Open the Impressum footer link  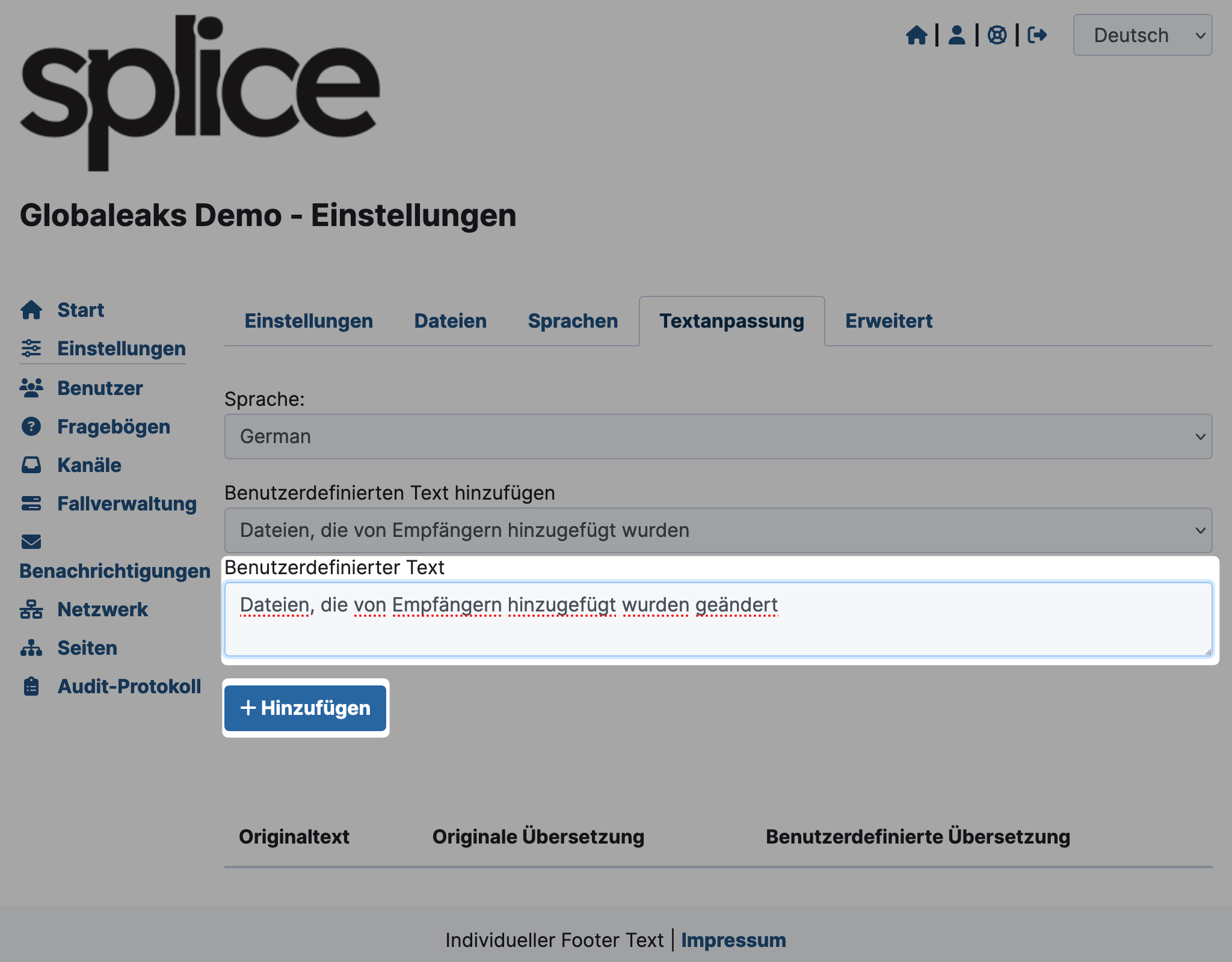[x=733, y=940]
